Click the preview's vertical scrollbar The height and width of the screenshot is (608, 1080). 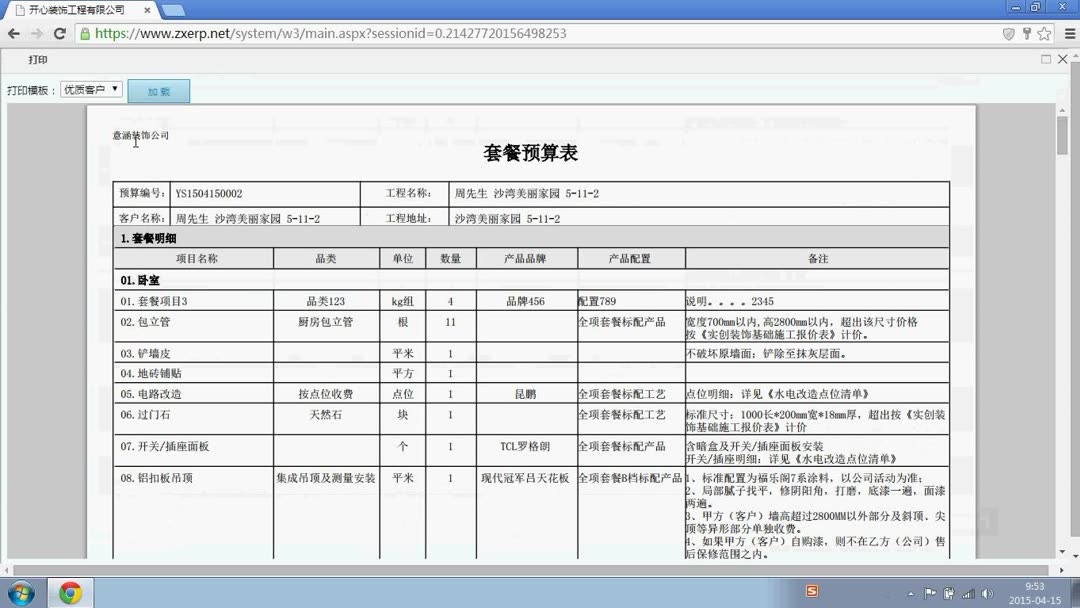[x=1063, y=135]
